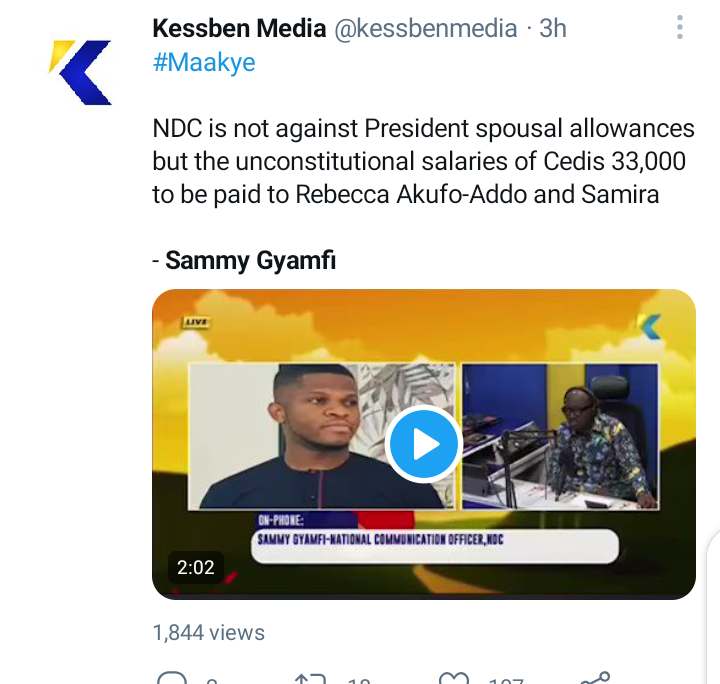Viewport: 720px width, 684px height.
Task: Tap the reply speech bubble icon
Action: coord(172,678)
